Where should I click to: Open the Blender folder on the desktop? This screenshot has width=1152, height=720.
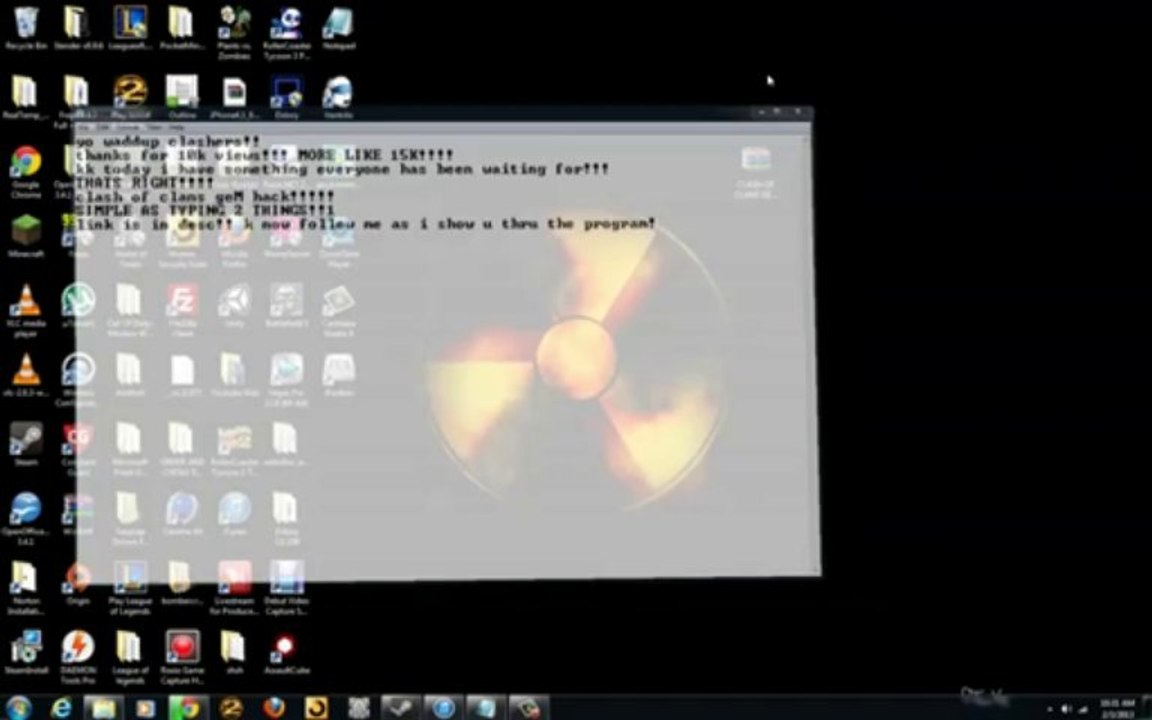[77, 28]
